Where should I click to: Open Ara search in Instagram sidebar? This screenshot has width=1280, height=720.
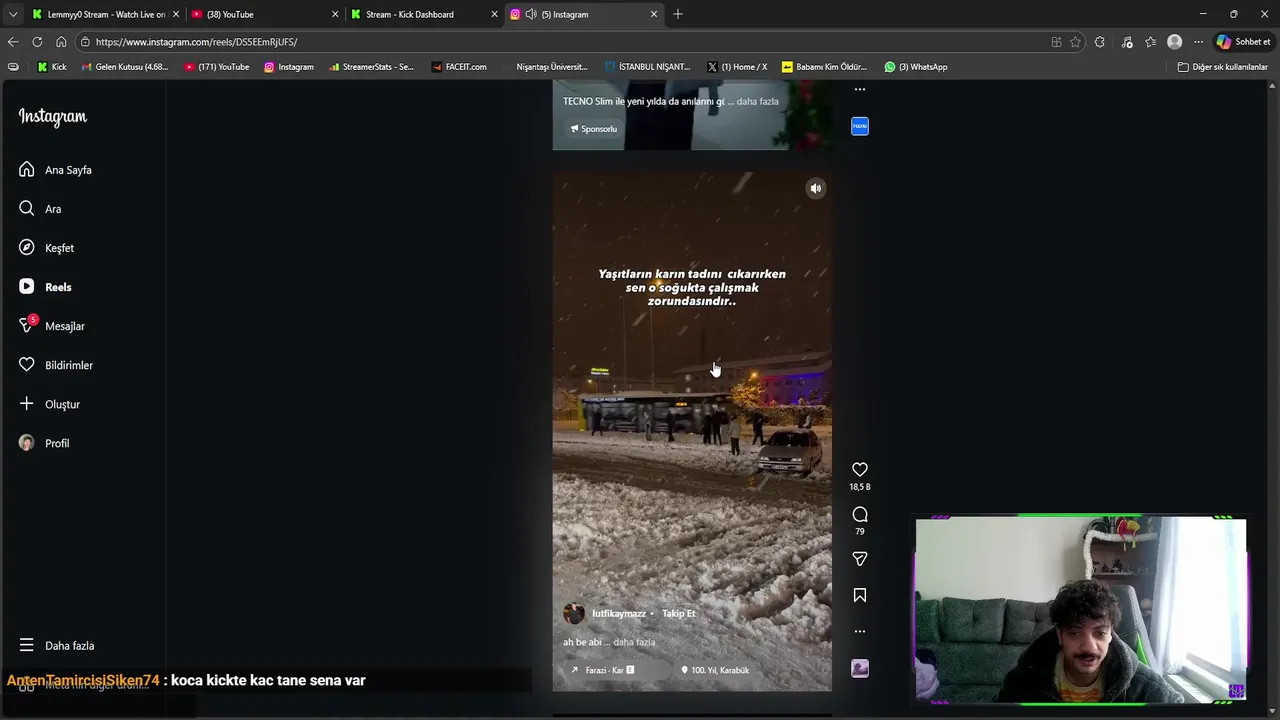tap(40, 209)
